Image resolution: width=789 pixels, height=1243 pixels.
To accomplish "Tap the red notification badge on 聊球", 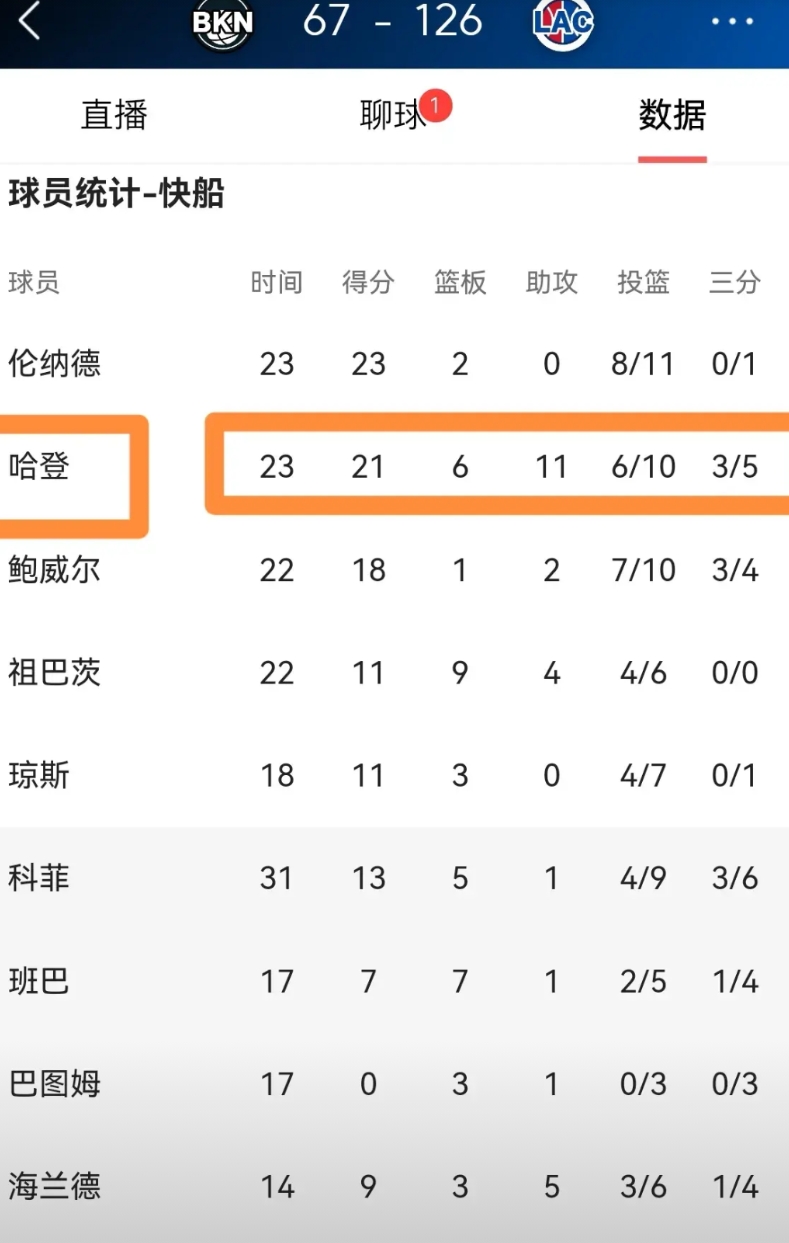I will click(436, 106).
